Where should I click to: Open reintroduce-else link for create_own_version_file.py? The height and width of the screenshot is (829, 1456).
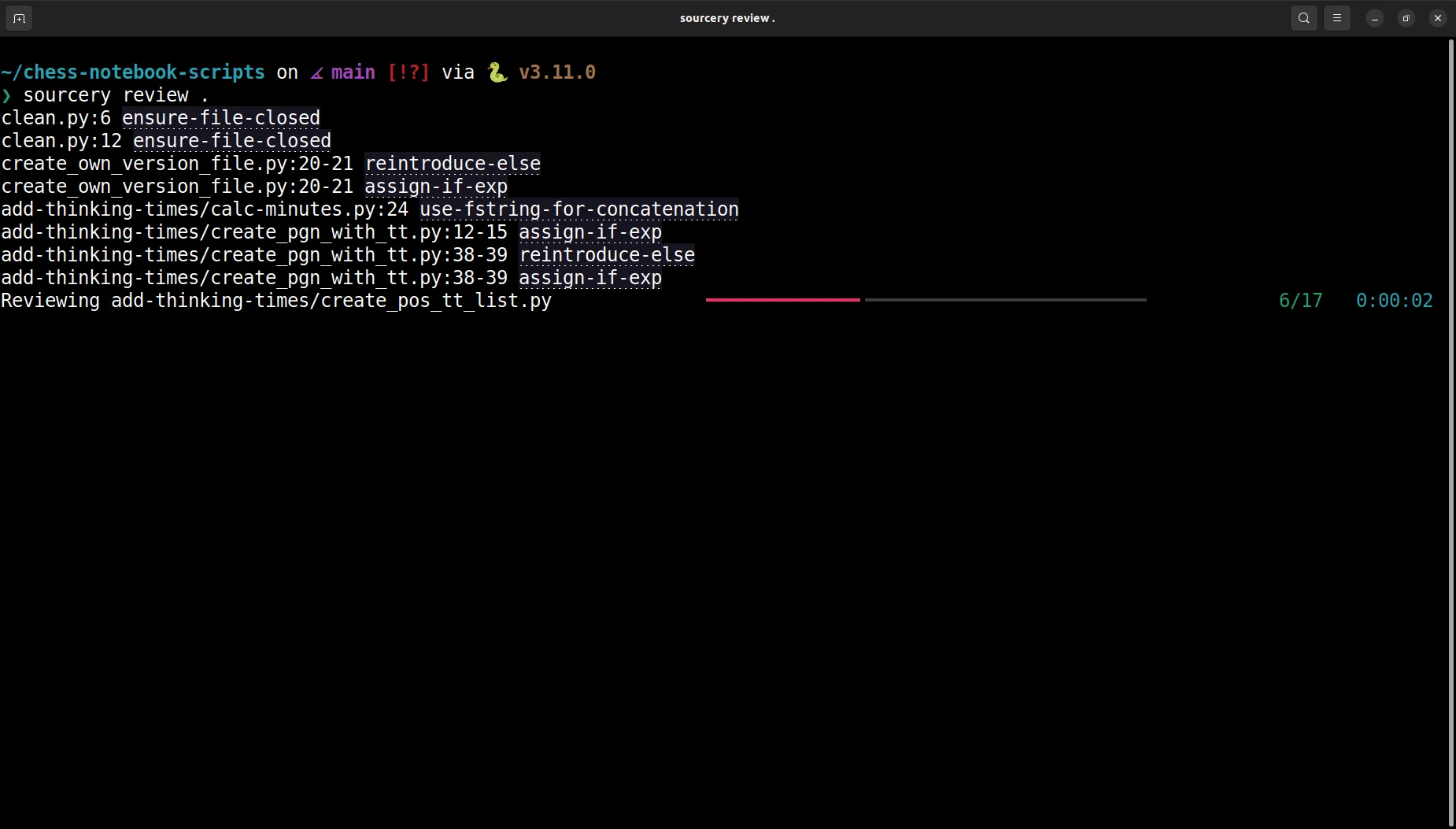453,164
